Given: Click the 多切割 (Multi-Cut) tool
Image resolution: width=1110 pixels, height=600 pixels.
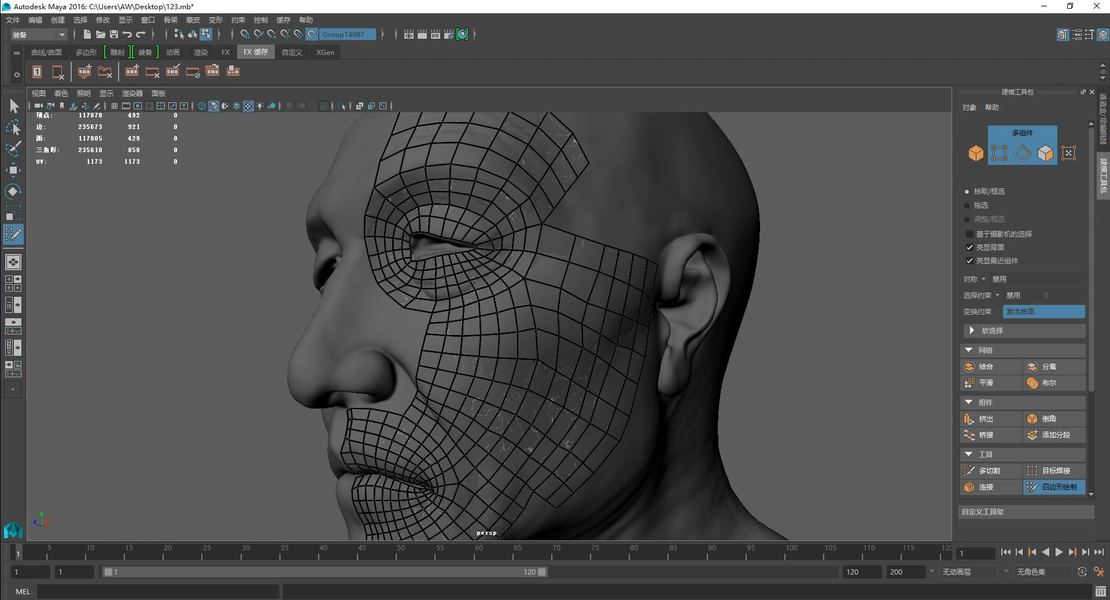Looking at the screenshot, I should tap(986, 471).
